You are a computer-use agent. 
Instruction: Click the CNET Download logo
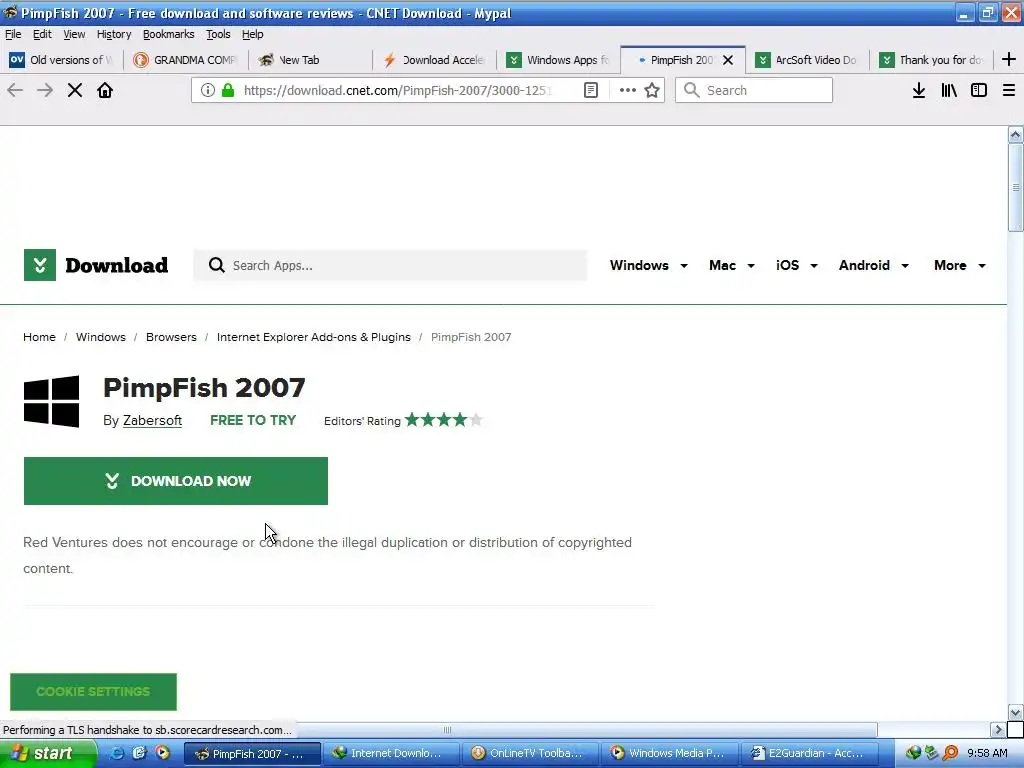pos(96,265)
